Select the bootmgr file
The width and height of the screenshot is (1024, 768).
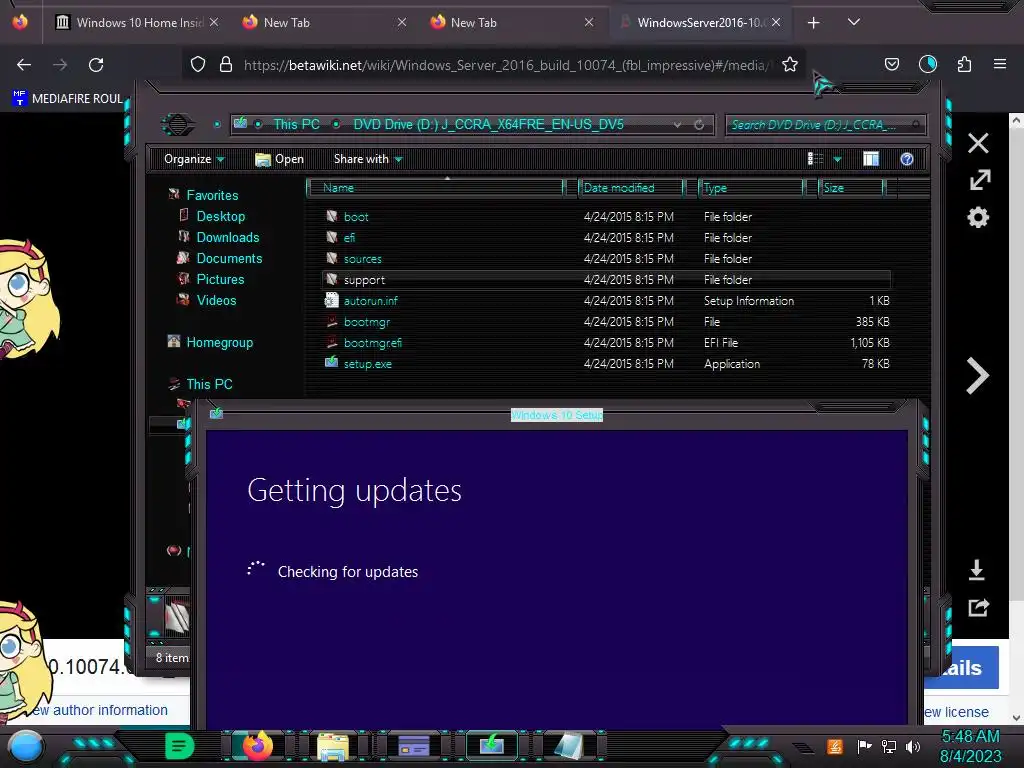tap(366, 321)
